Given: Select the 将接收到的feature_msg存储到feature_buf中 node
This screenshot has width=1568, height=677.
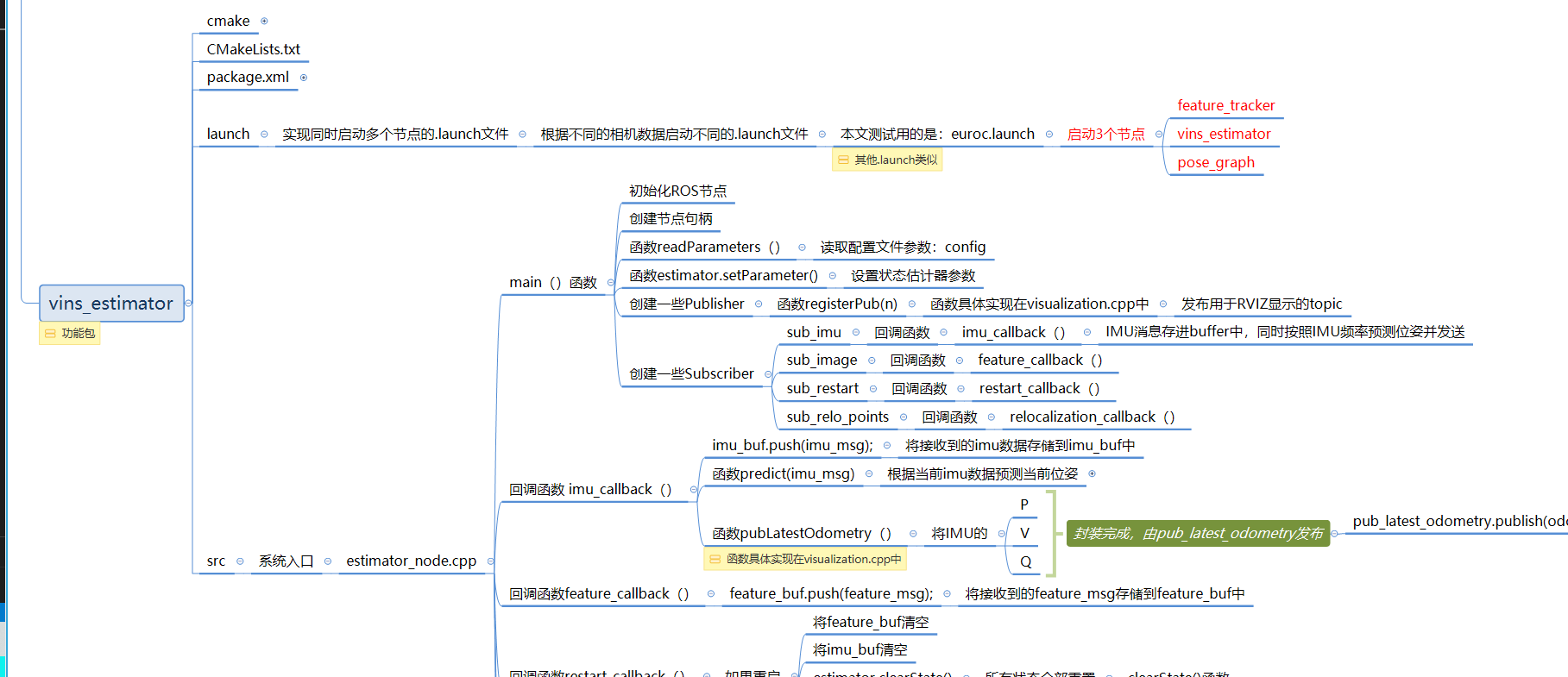Looking at the screenshot, I should pos(1105,594).
